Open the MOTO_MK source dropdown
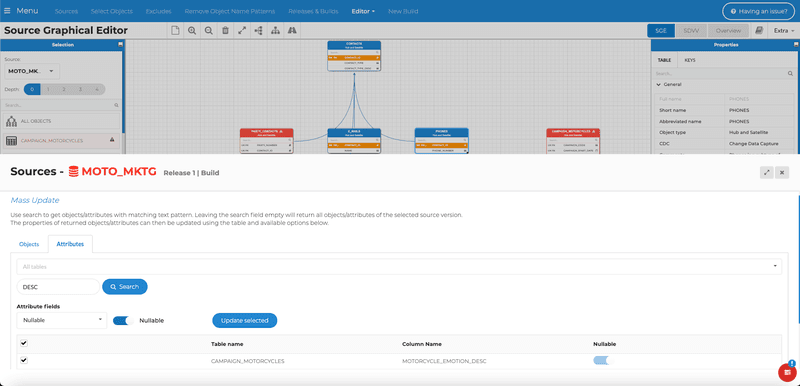 pos(32,71)
